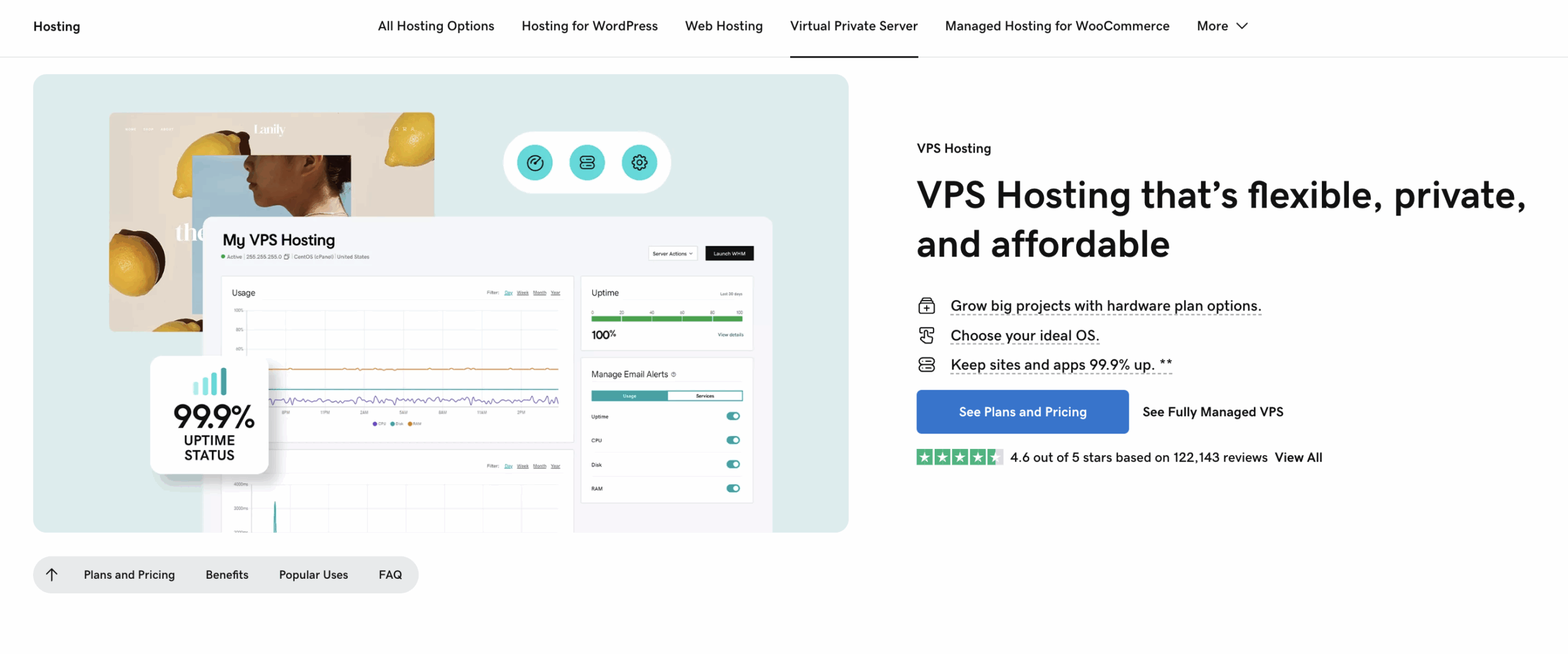Click the Hosting section title

(x=56, y=26)
